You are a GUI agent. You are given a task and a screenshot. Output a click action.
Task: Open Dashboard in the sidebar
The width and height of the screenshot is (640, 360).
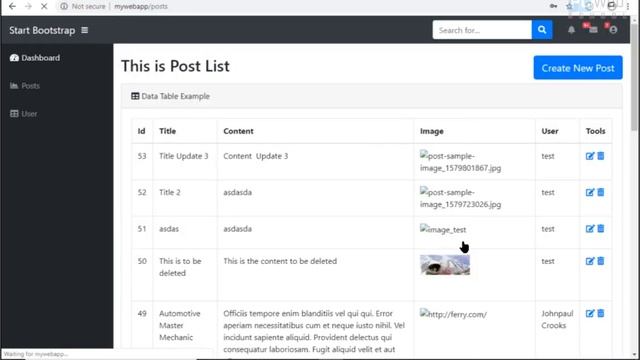tap(35, 58)
